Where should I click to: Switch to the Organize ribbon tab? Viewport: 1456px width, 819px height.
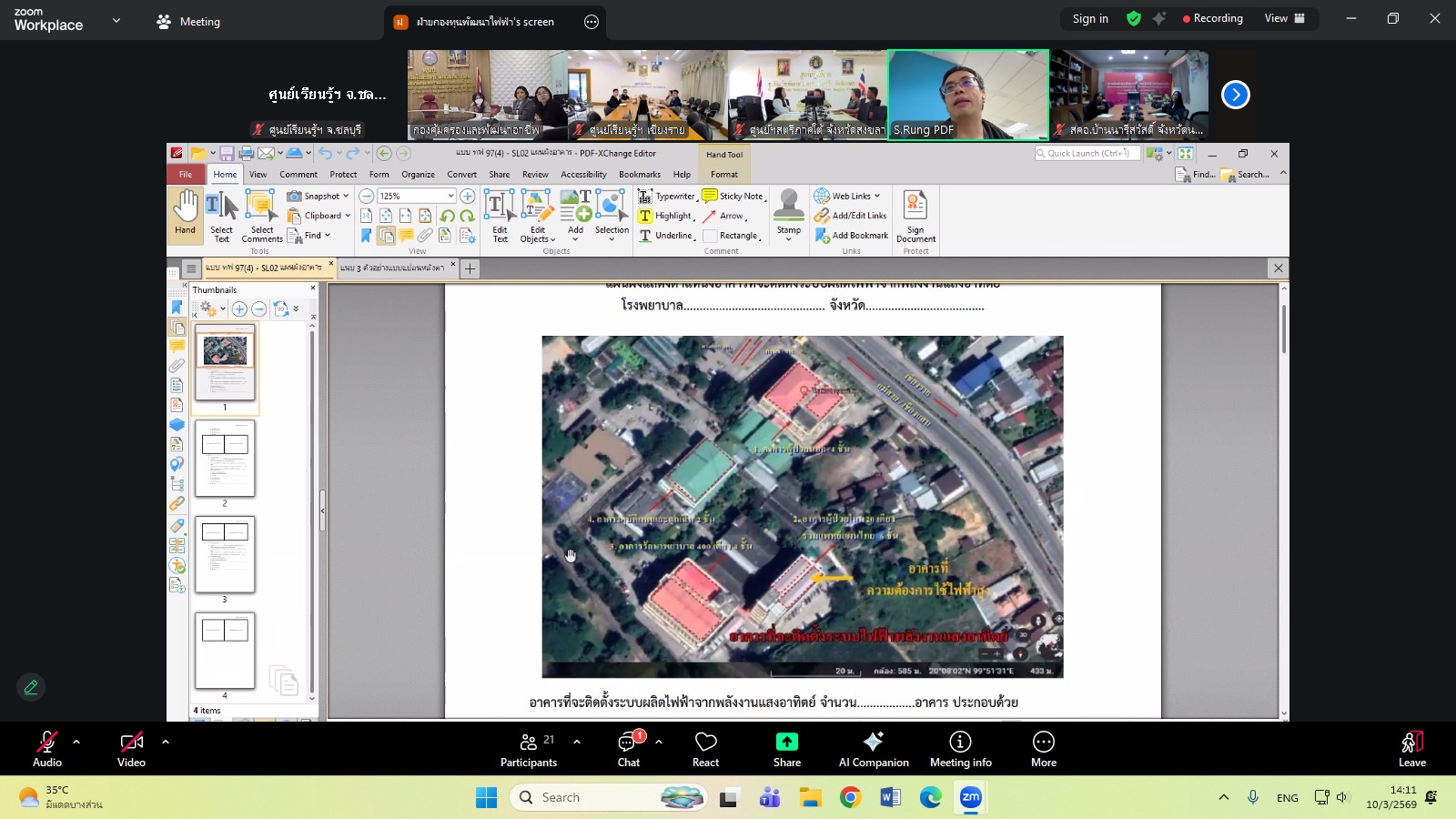coord(418,175)
